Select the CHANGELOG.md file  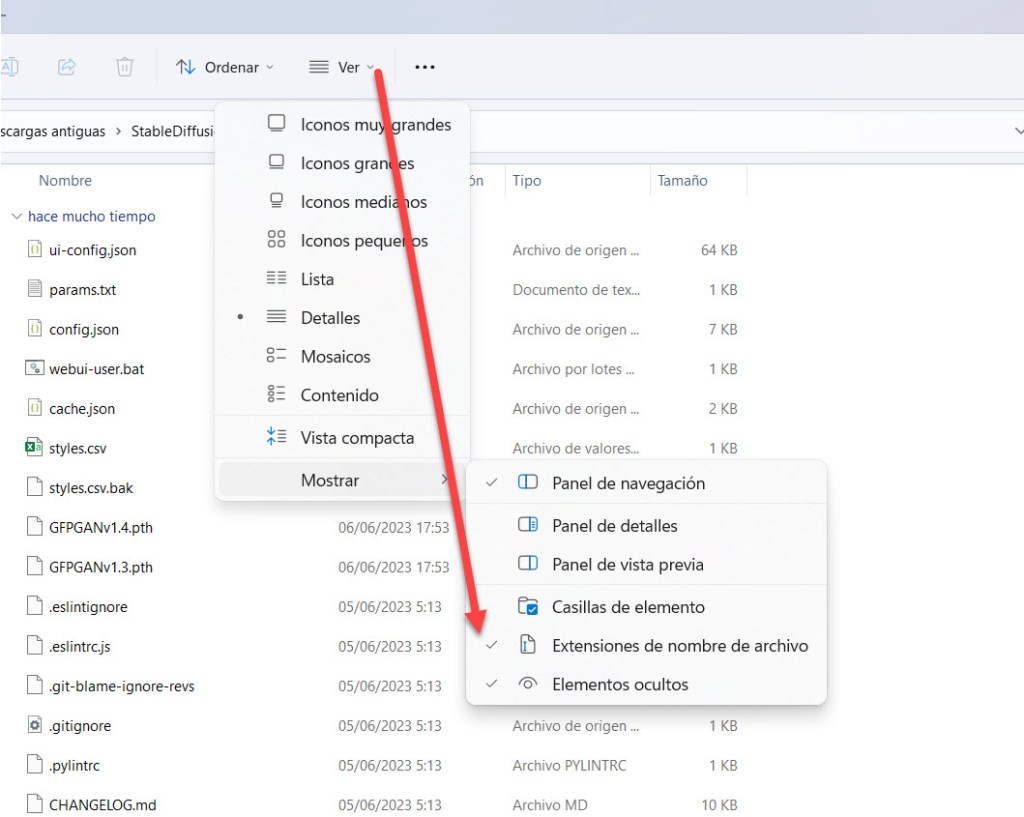pyautogui.click(x=102, y=805)
